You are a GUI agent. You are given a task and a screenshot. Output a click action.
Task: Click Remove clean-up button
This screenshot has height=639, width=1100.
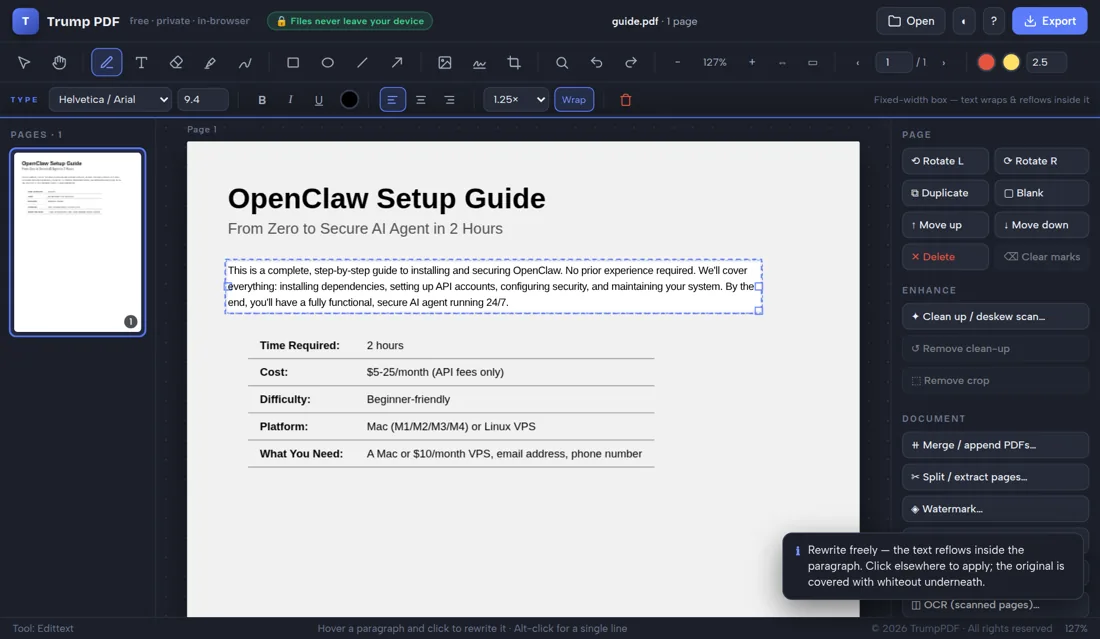pyautogui.click(x=995, y=349)
